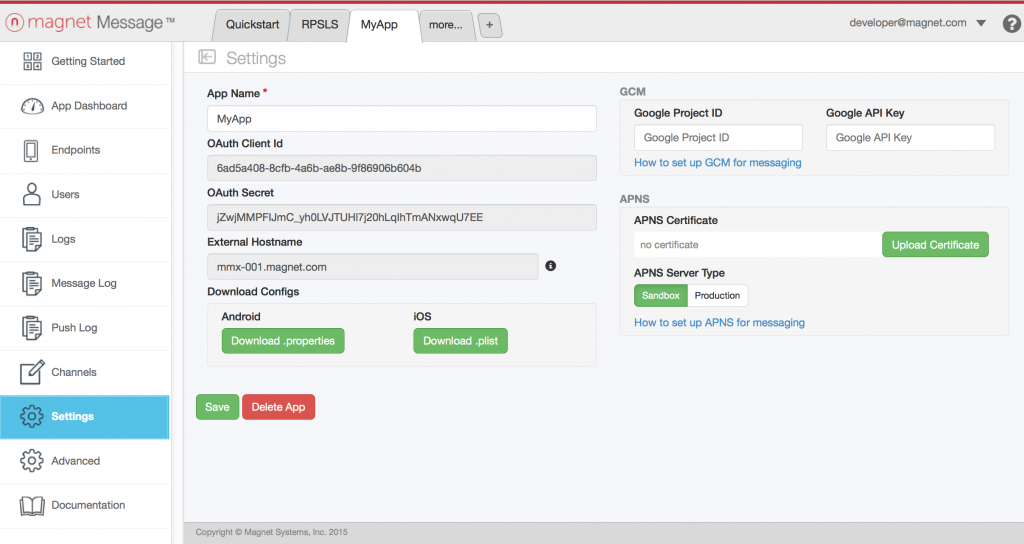The width and height of the screenshot is (1024, 544).
Task: Click the OAuth Client Id field
Action: [x=402, y=168]
